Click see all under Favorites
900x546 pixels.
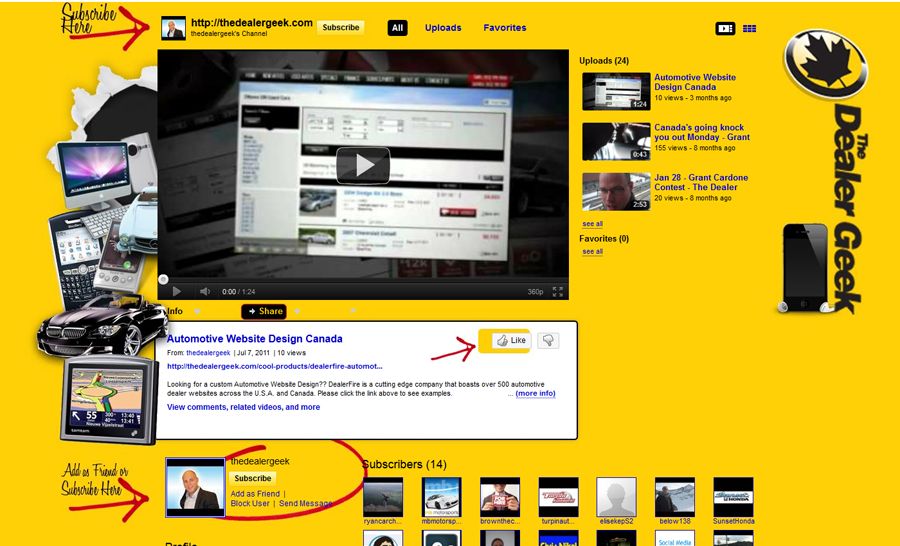tap(592, 251)
